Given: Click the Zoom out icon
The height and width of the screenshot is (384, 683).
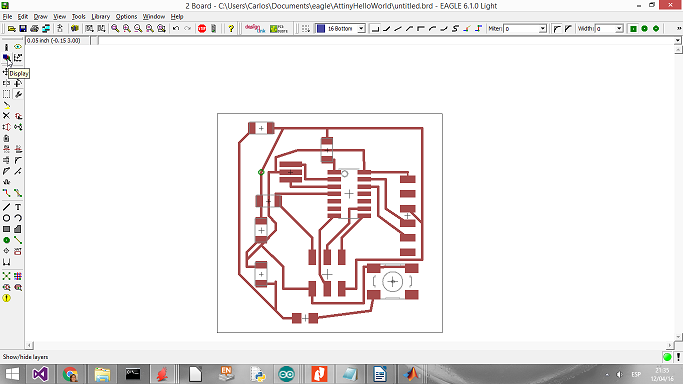Looking at the screenshot, I should click(x=138, y=29).
